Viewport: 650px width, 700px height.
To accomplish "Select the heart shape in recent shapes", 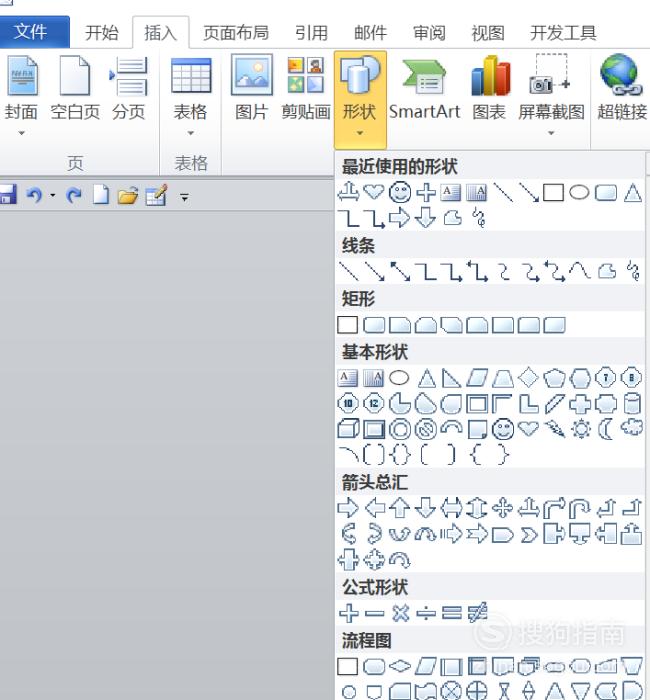I will [x=374, y=192].
